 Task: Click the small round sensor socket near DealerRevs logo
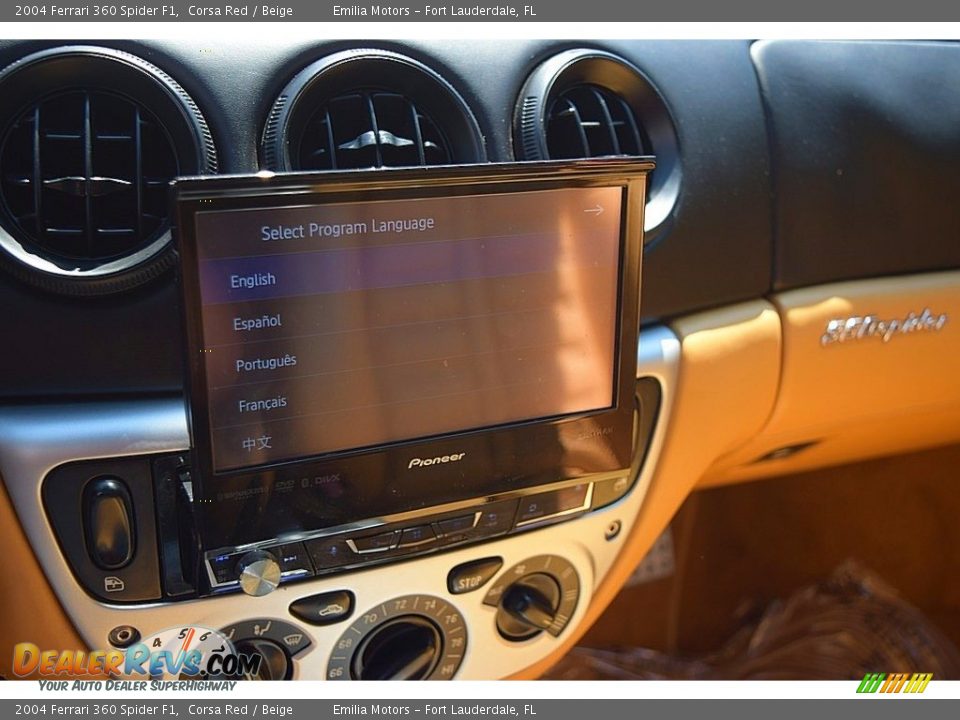click(x=124, y=636)
